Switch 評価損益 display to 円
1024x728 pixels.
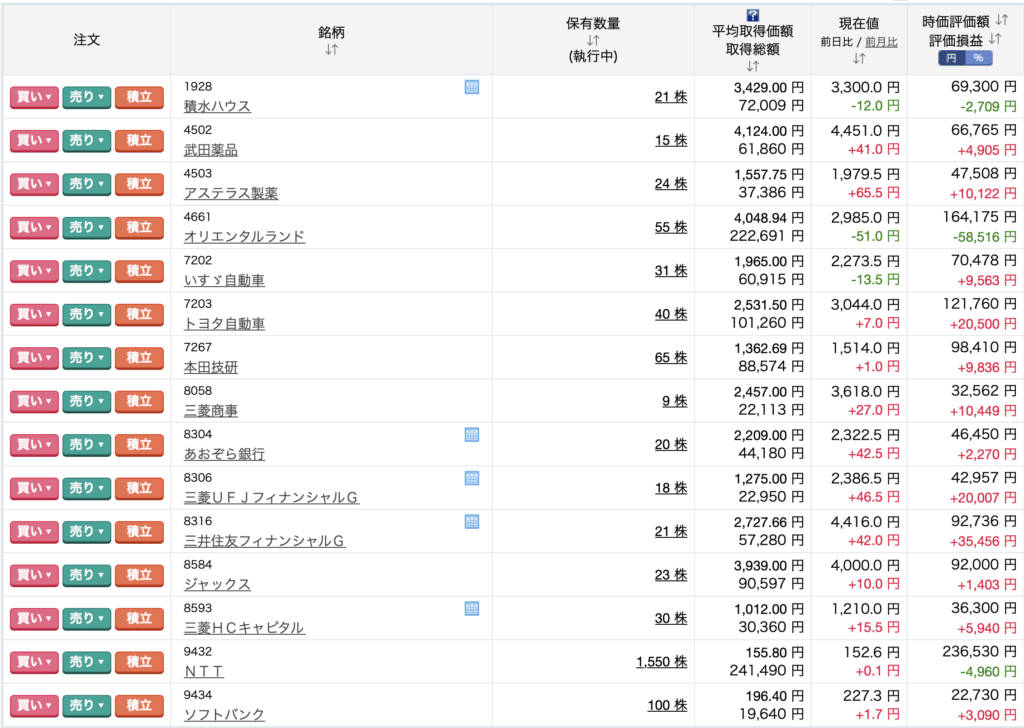tap(950, 58)
